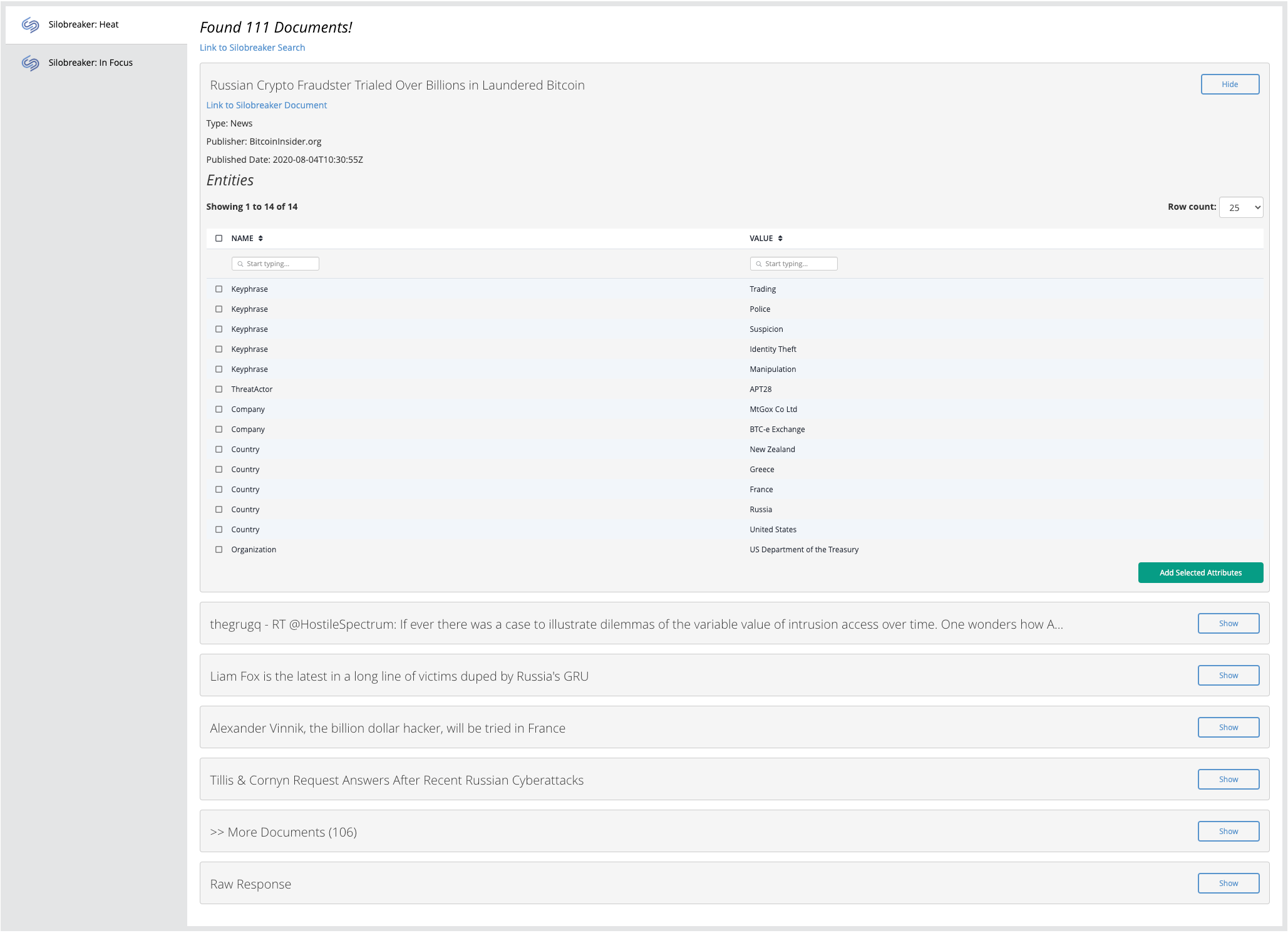
Task: Check the Company MtGox Co Ltd row
Action: tap(219, 410)
